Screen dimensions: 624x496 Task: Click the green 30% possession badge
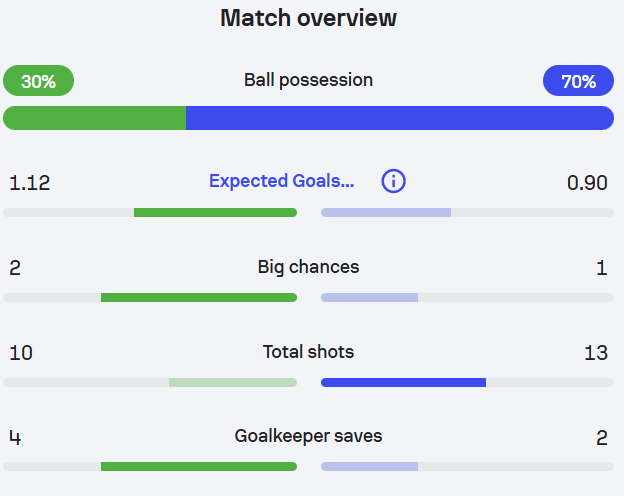tap(38, 81)
